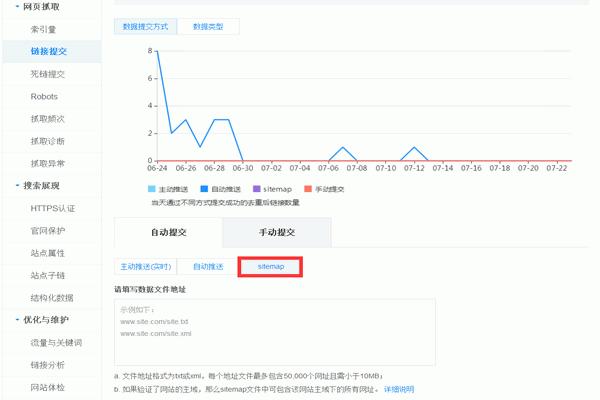
Task: Click the chart peak near 07-07
Action: pos(343,147)
